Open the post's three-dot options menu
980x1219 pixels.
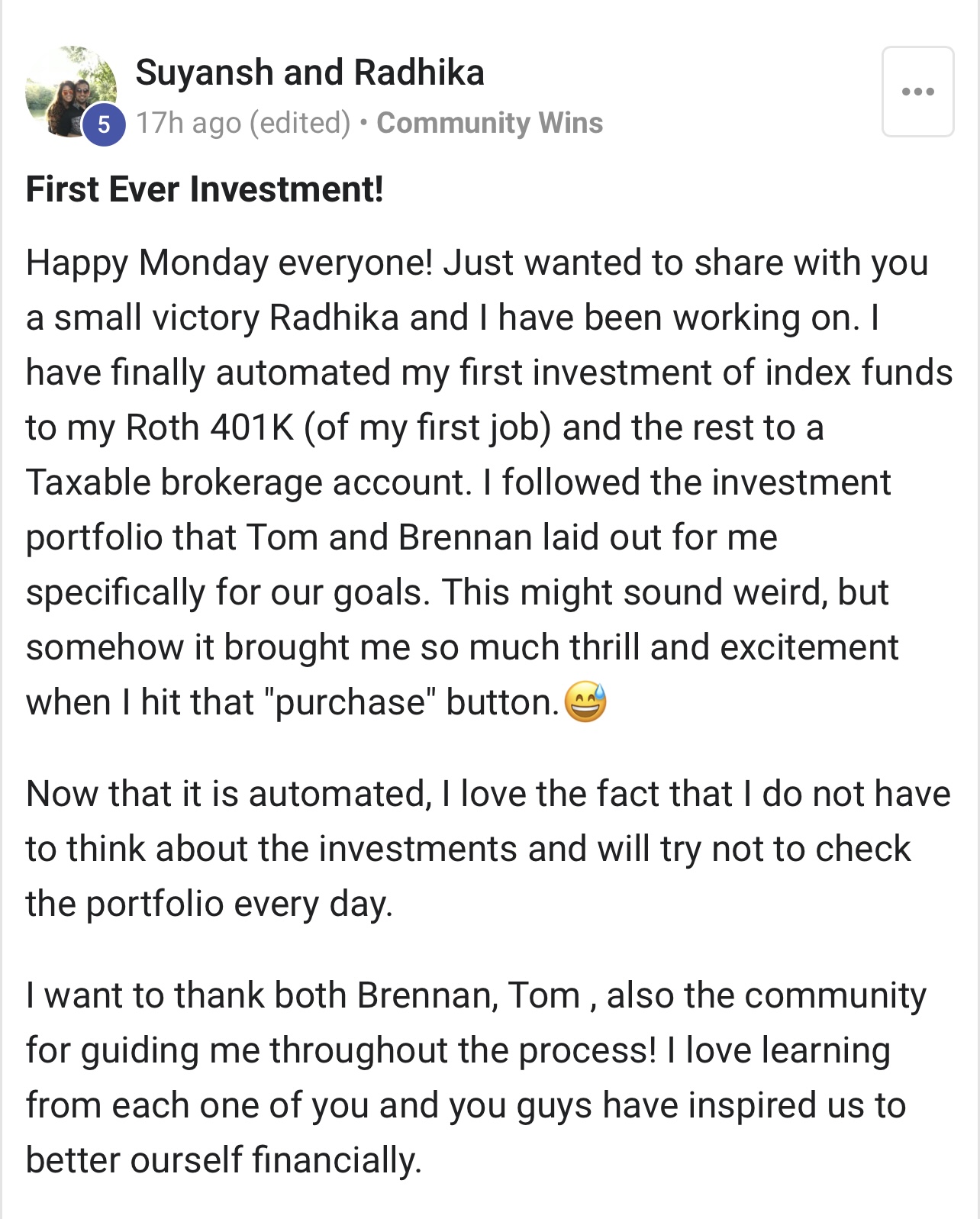tap(917, 92)
